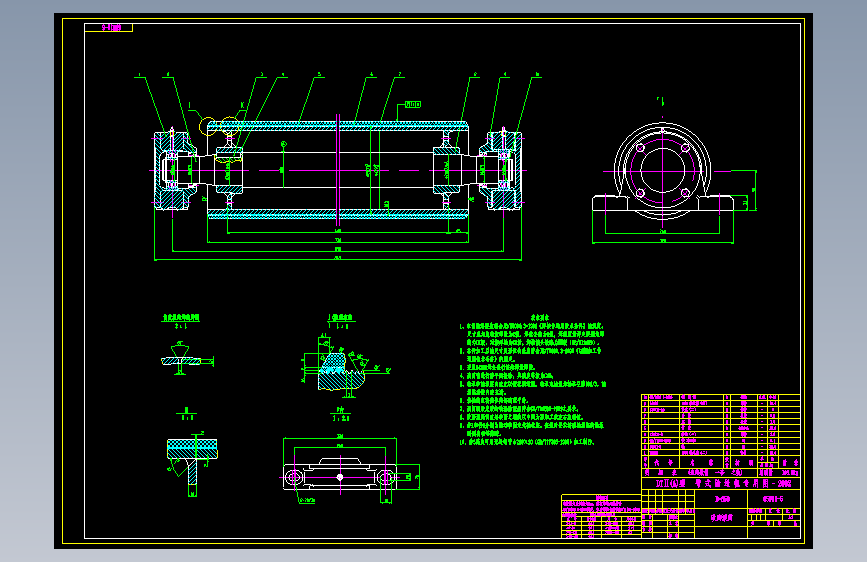Viewport: 867px width, 562px height.
Task: Select the left bearing seat of the section view
Action: coord(174,169)
